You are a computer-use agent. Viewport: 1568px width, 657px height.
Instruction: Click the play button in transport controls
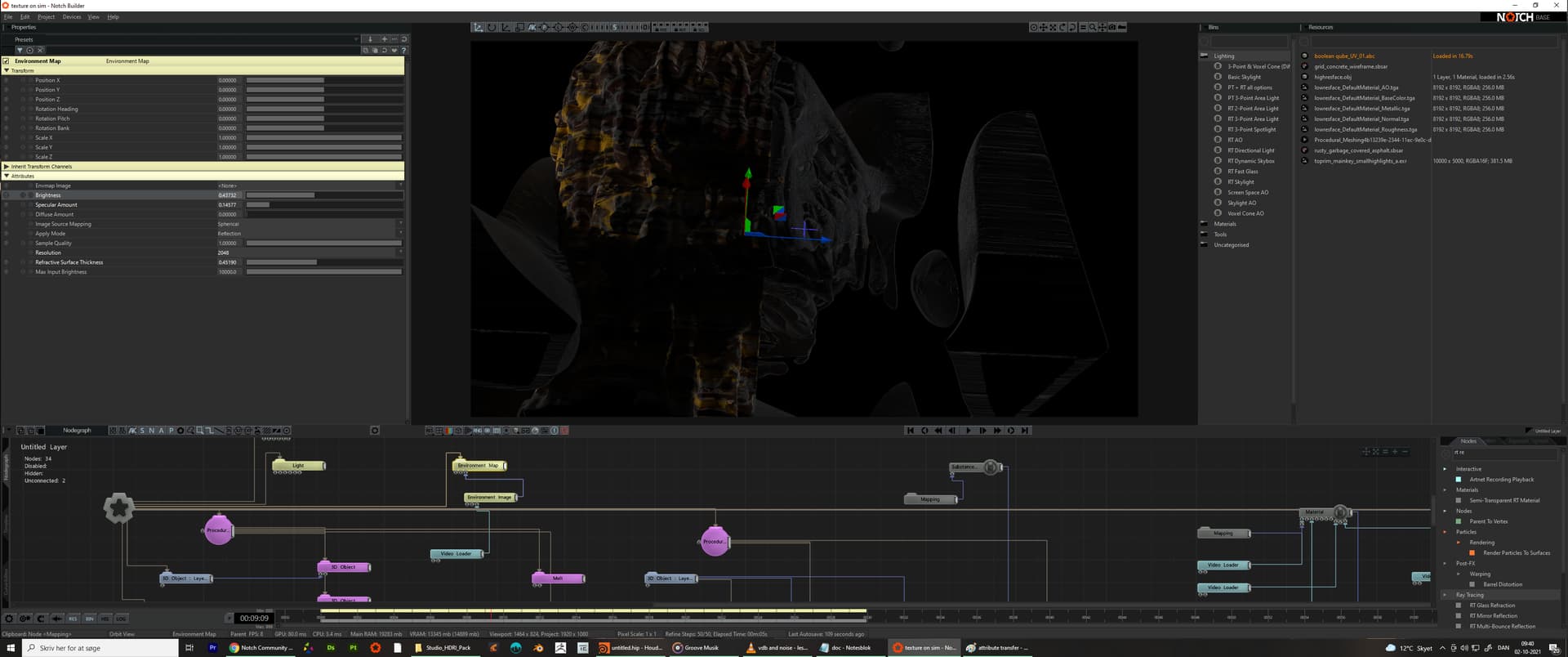click(969, 431)
